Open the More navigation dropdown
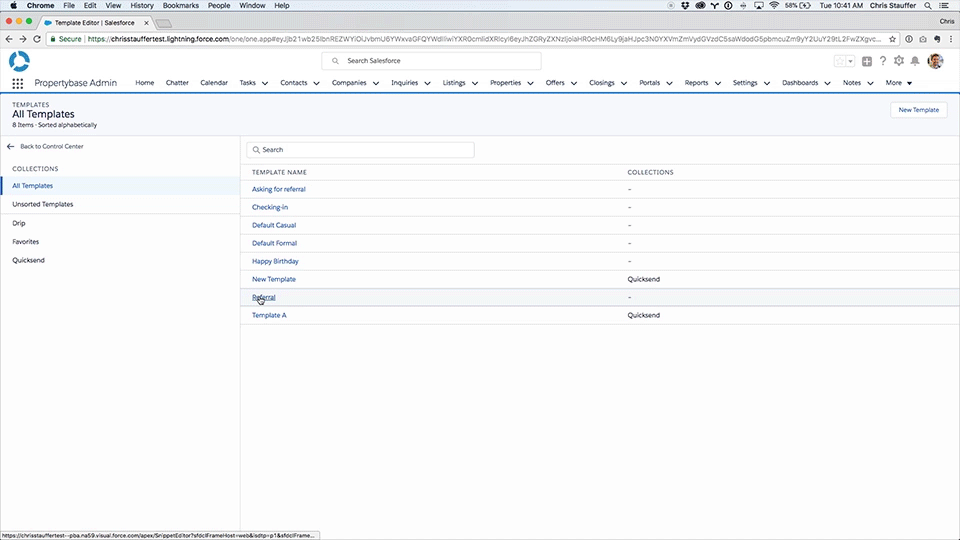The width and height of the screenshot is (960, 540). click(x=899, y=83)
